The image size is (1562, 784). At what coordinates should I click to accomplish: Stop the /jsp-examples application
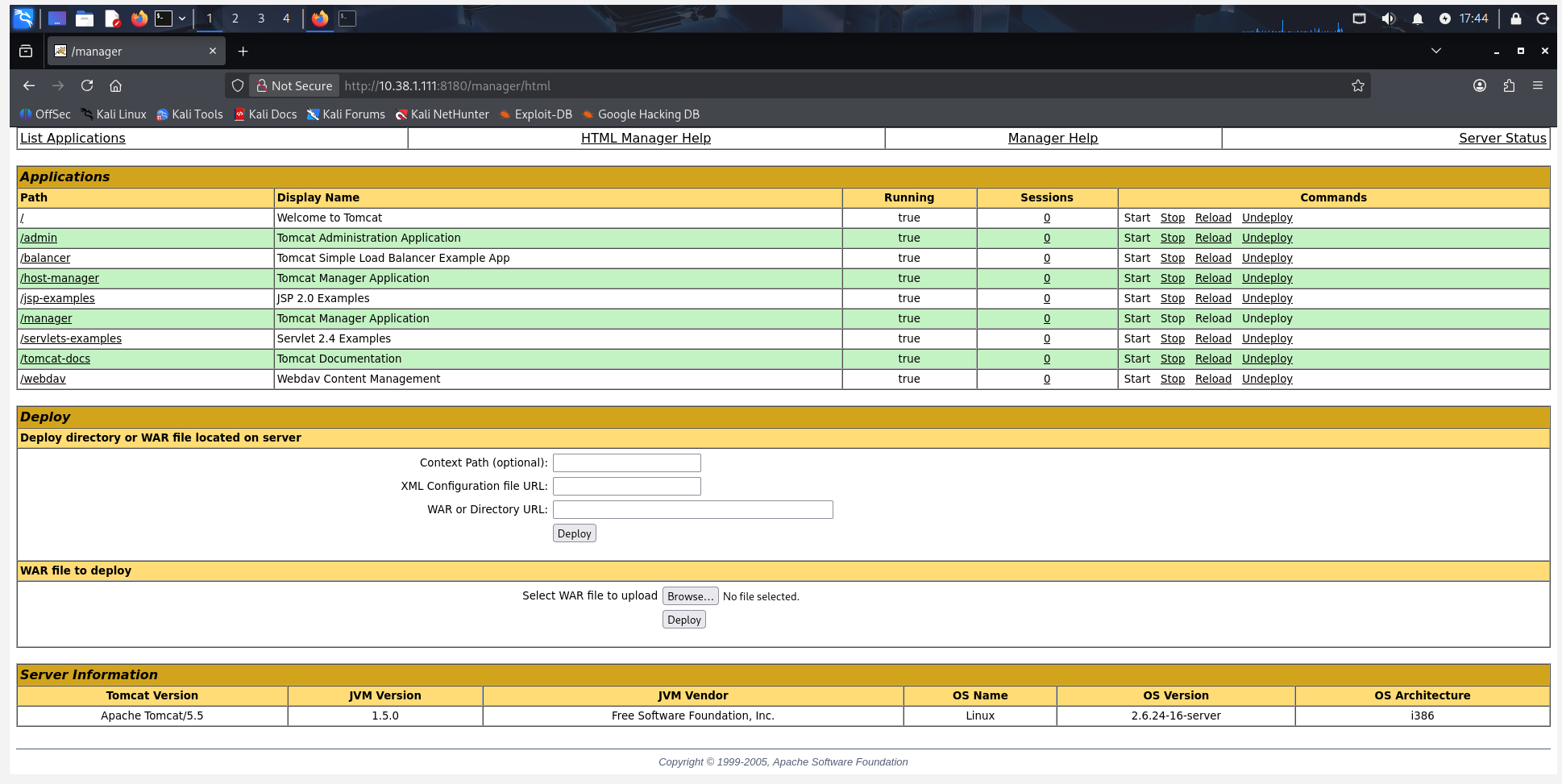(x=1172, y=298)
